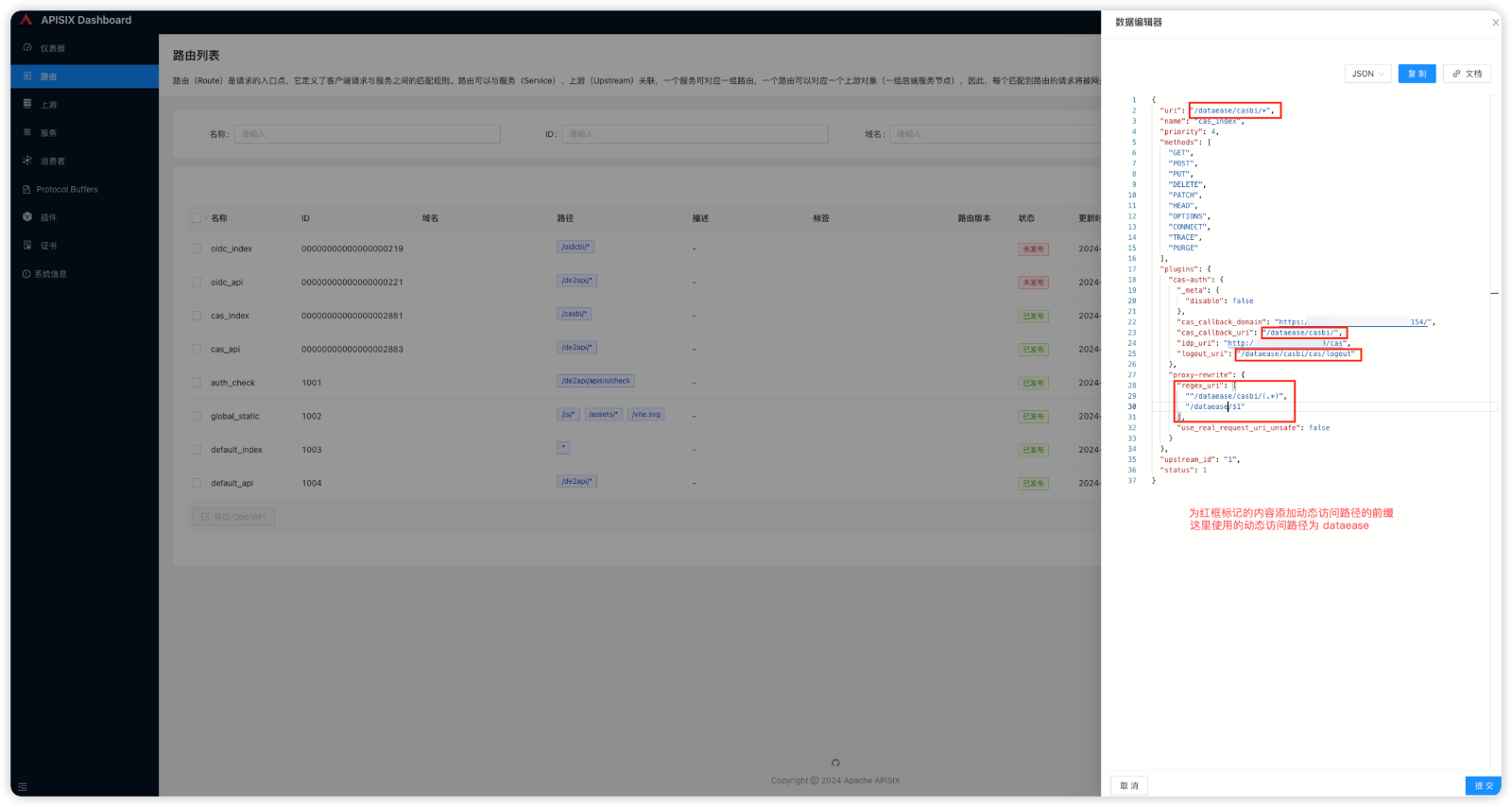1512x807 pixels.
Task: Click the 复制 copy button
Action: click(1417, 74)
